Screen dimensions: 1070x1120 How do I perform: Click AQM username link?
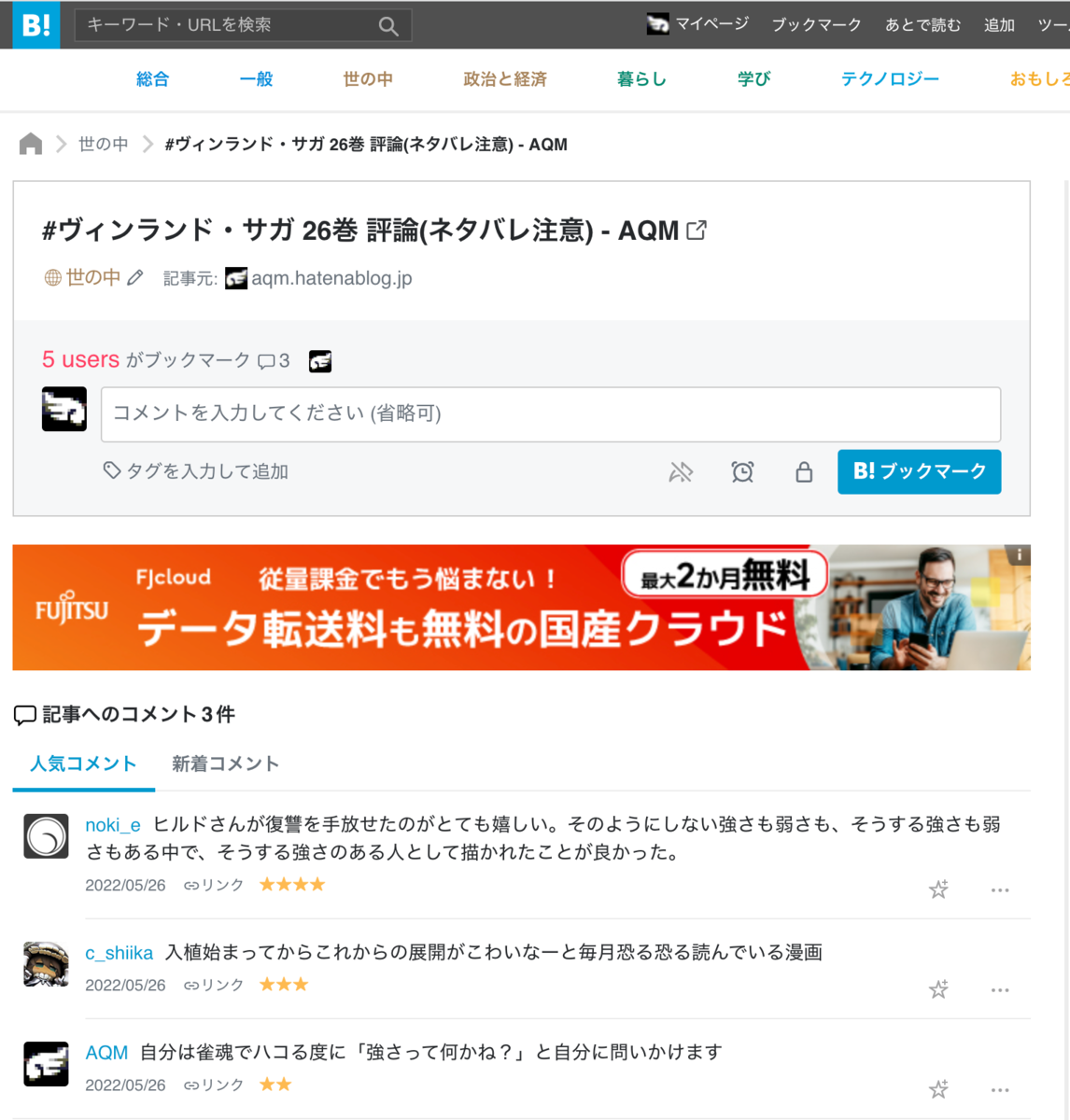[x=106, y=1053]
